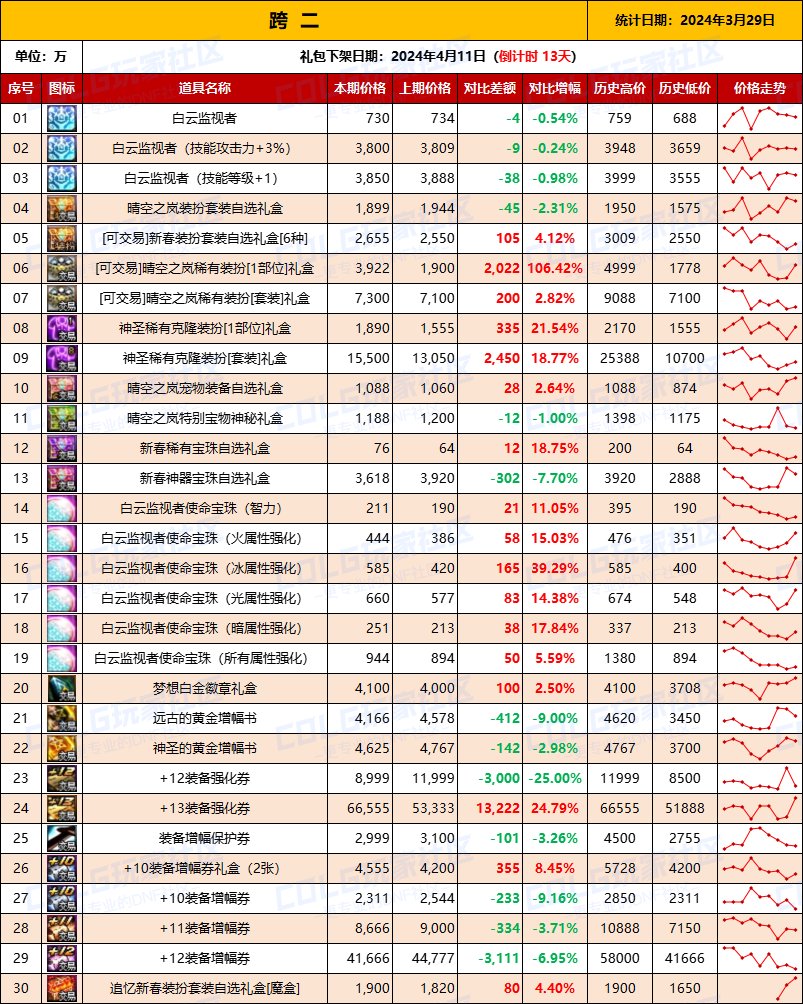
Task: Select the 晴空之岚装扮套装自选礼盒 icon
Action: [x=61, y=209]
